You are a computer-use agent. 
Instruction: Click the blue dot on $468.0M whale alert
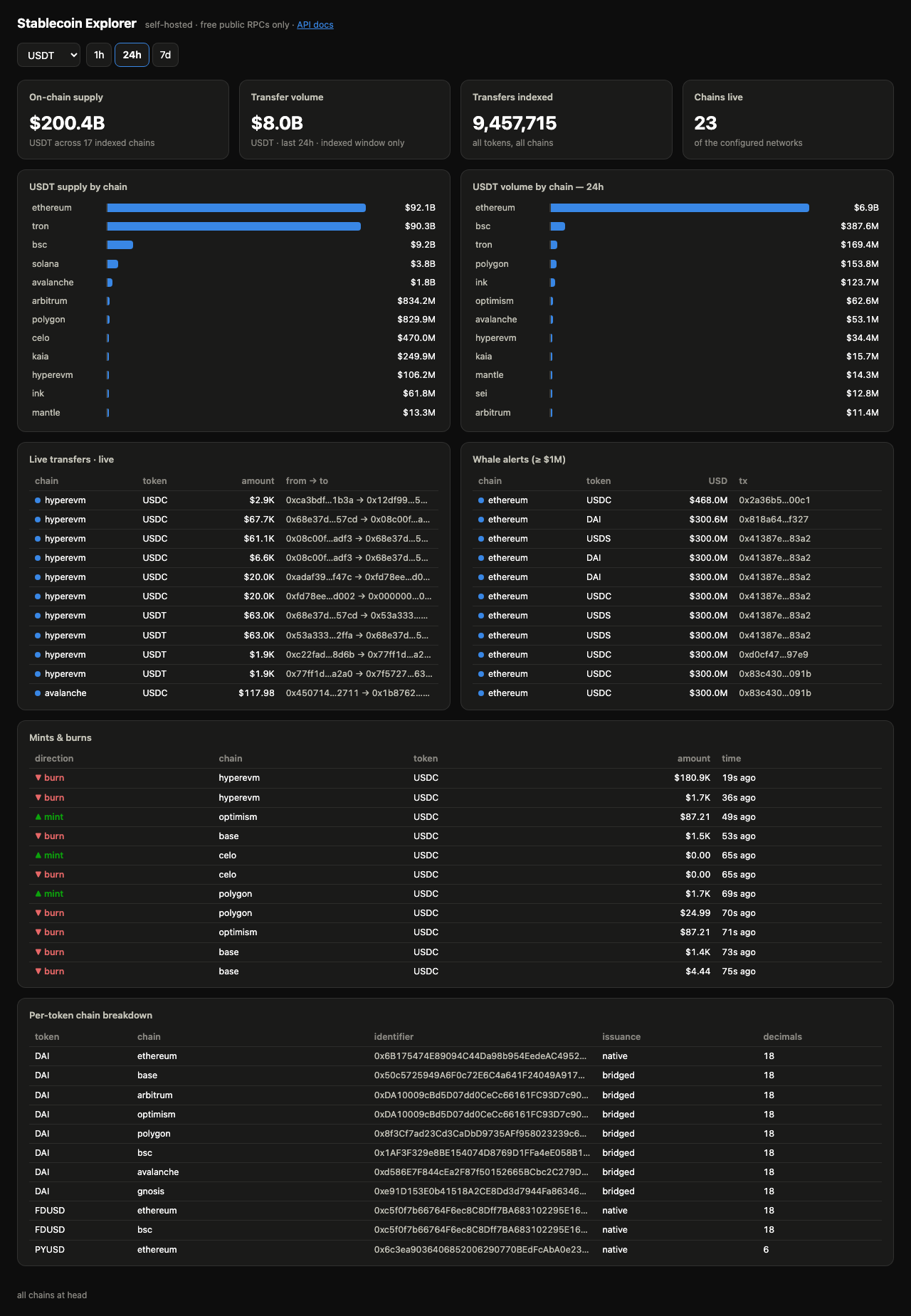tap(481, 500)
